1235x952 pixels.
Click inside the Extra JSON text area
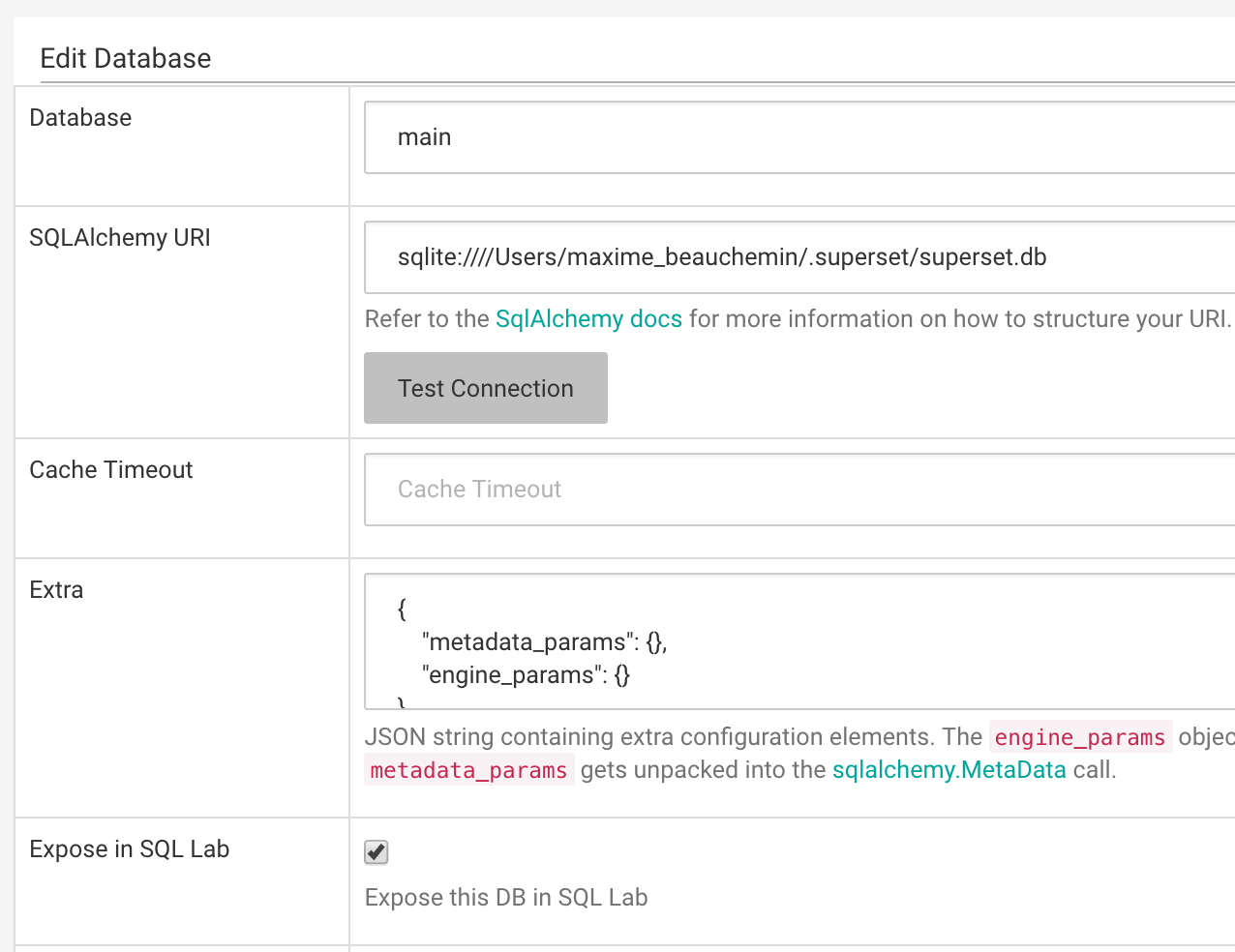click(799, 641)
